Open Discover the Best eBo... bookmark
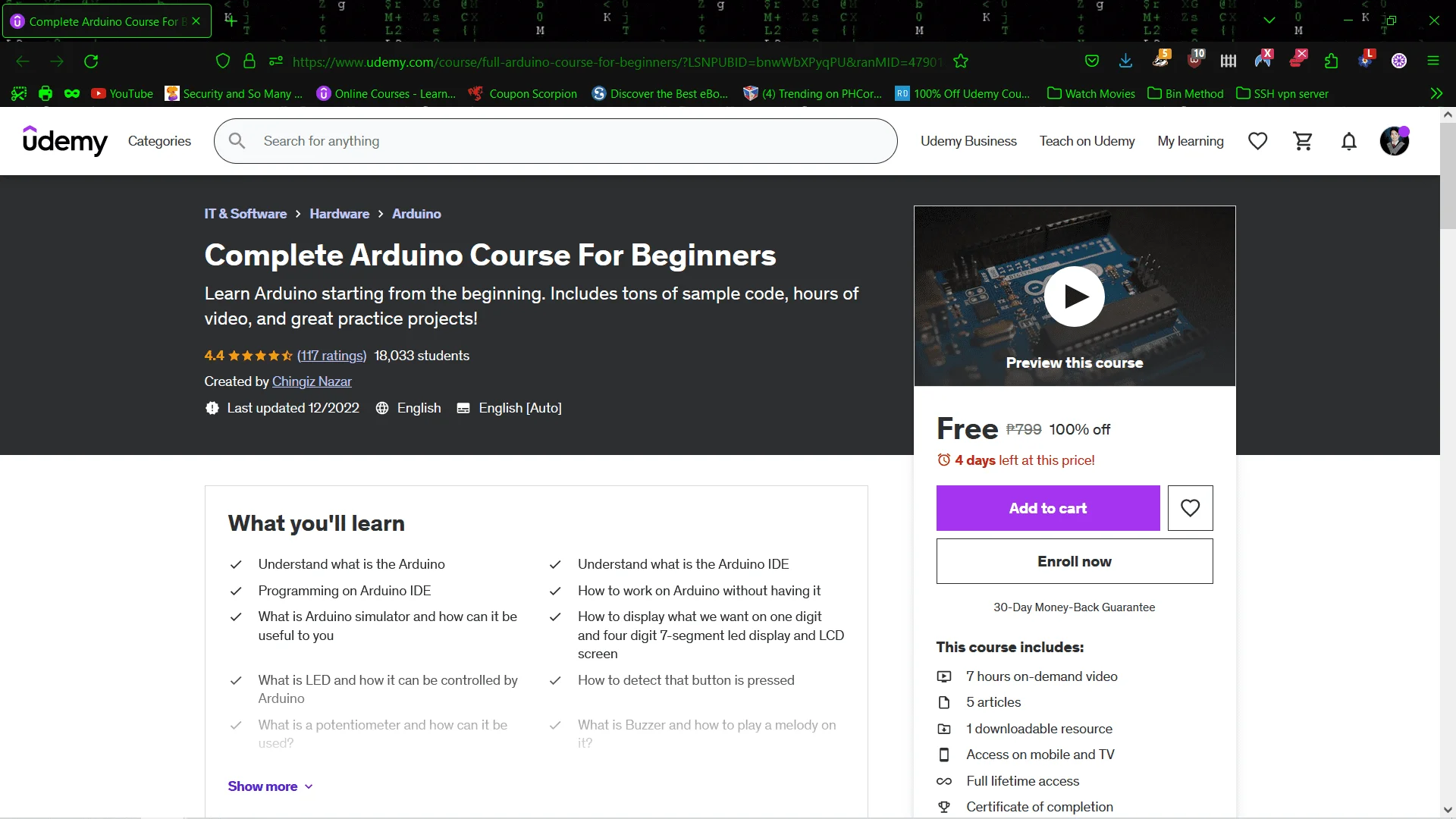1456x819 pixels. coord(660,93)
